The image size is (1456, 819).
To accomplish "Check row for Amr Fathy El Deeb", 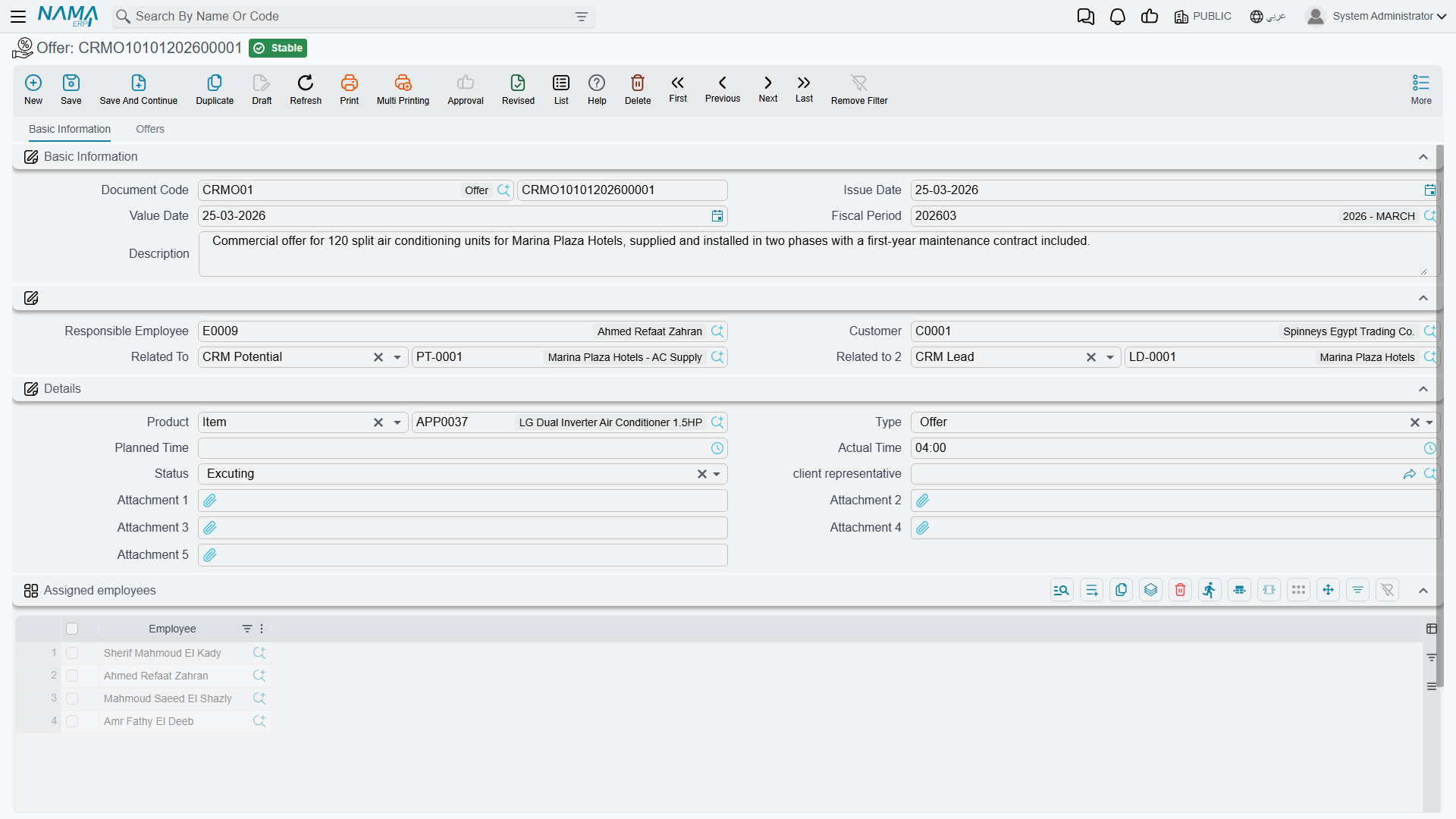I will click(72, 721).
